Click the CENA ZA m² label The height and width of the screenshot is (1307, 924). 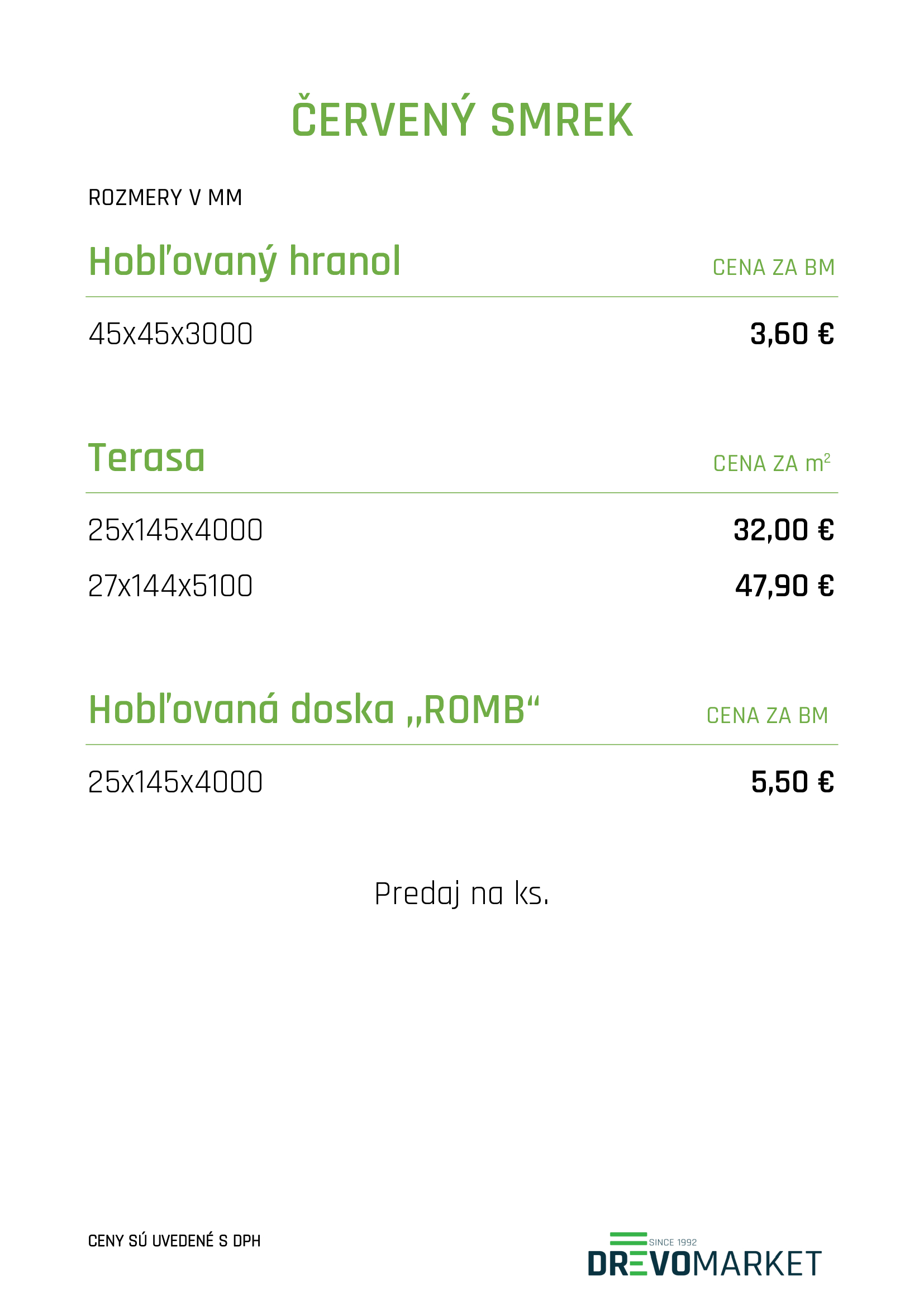[772, 463]
